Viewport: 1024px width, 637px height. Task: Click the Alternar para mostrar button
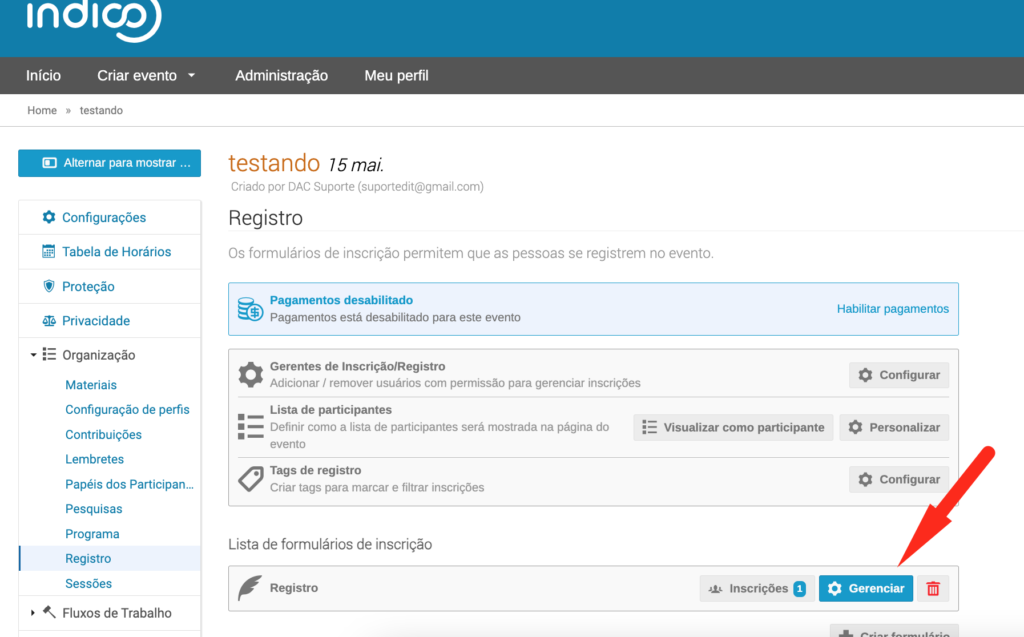(110, 163)
